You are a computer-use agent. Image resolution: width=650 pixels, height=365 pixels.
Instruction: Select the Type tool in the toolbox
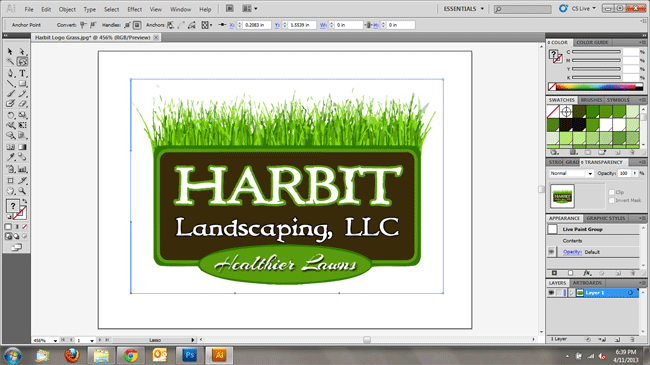23,73
